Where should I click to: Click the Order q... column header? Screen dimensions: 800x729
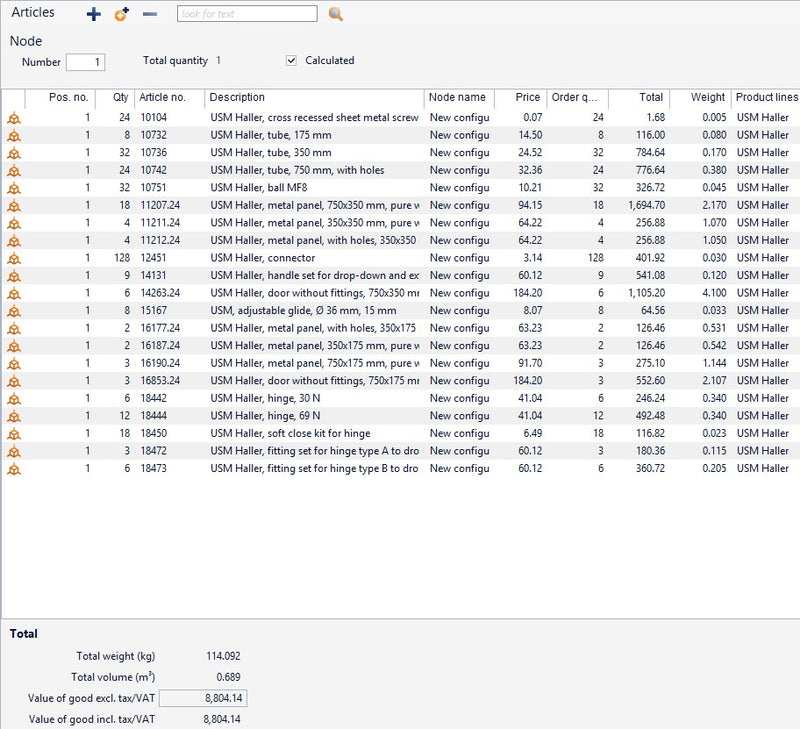[578, 97]
